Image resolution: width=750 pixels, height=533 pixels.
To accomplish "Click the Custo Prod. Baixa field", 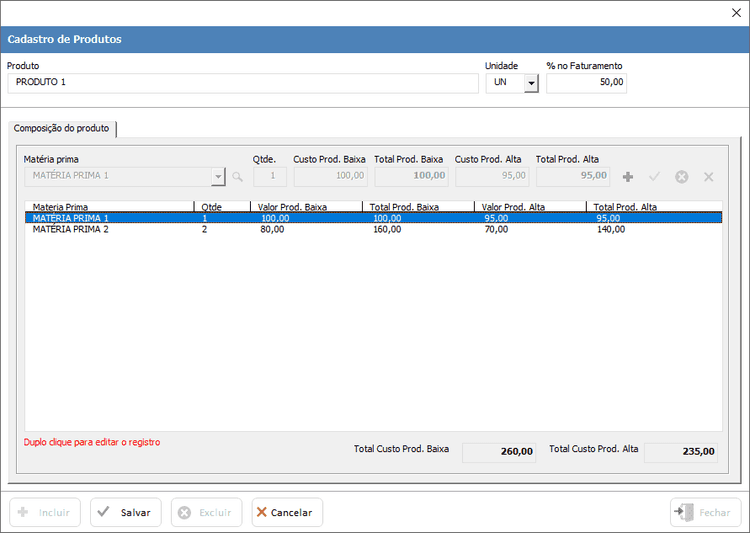I will [x=331, y=176].
